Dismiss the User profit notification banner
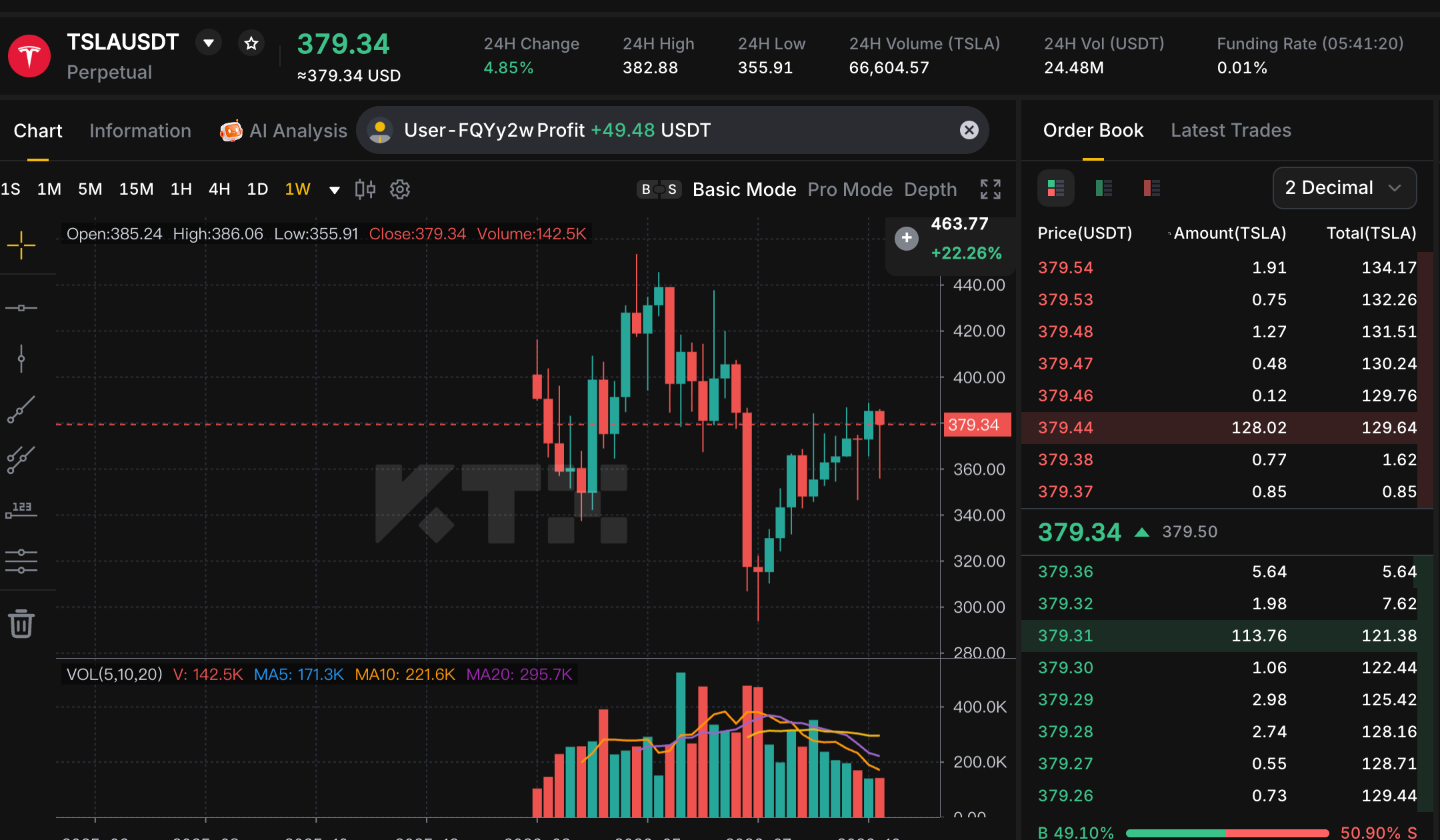Viewport: 1440px width, 840px height. click(x=969, y=130)
